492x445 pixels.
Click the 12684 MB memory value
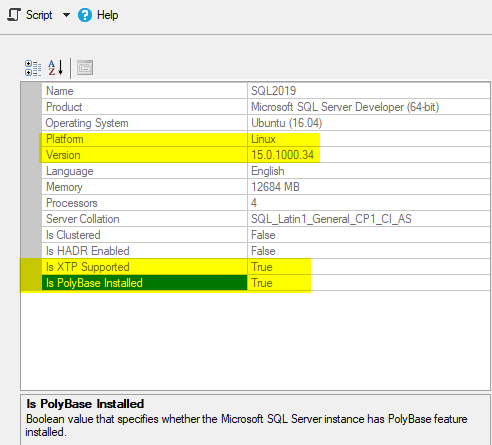point(275,187)
